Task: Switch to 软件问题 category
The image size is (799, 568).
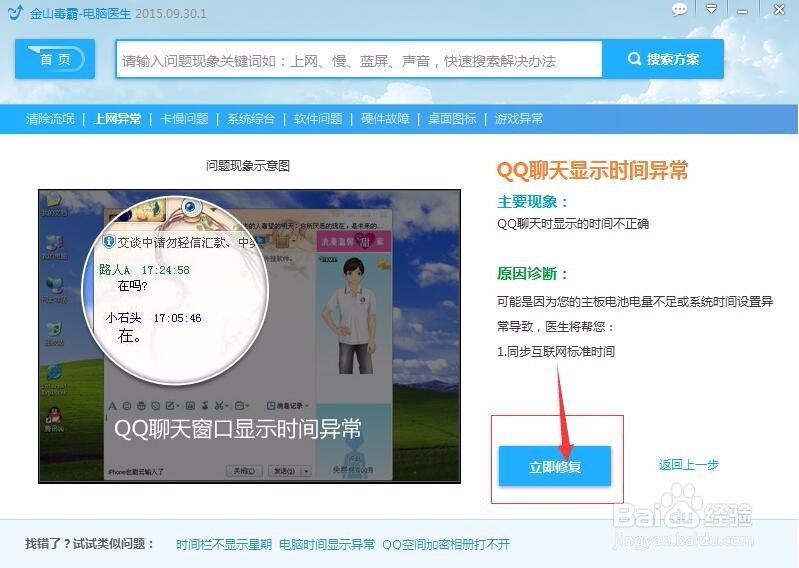Action: 318,119
